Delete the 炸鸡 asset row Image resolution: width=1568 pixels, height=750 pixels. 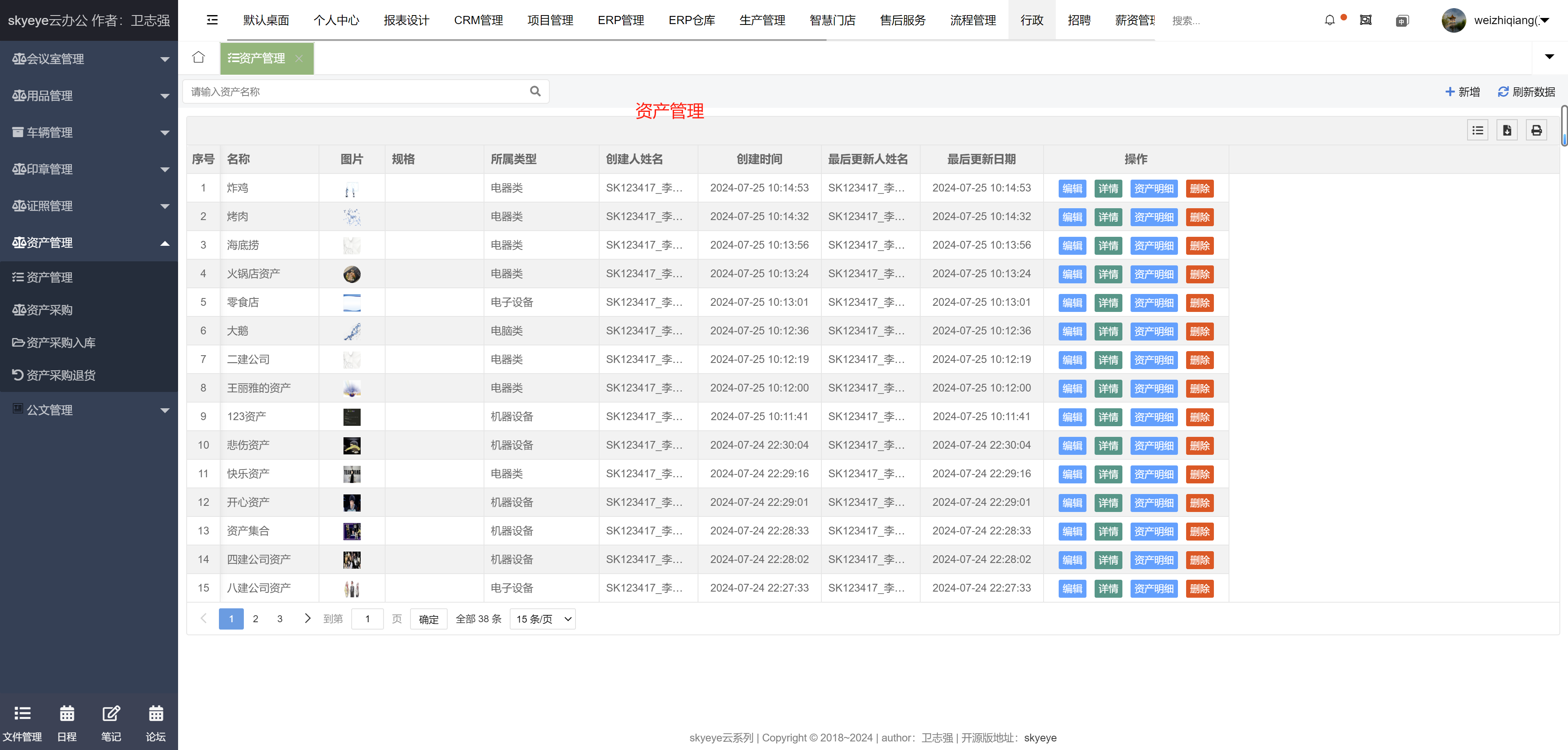tap(1199, 189)
